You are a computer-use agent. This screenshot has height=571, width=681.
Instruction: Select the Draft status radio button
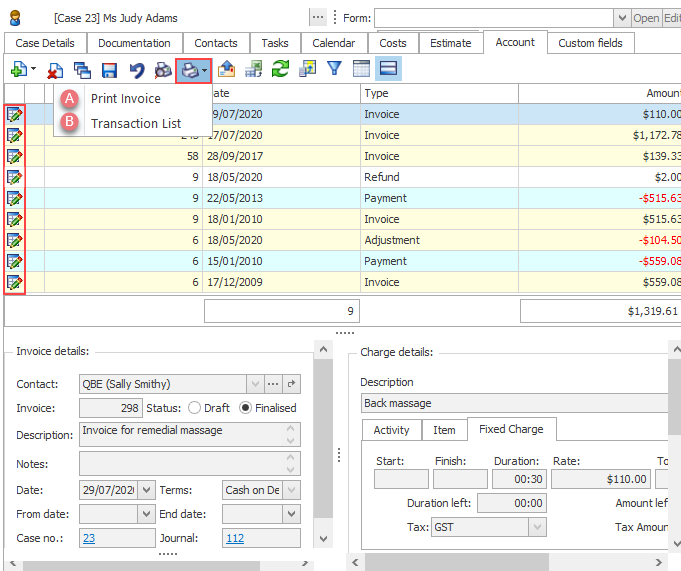(195, 408)
